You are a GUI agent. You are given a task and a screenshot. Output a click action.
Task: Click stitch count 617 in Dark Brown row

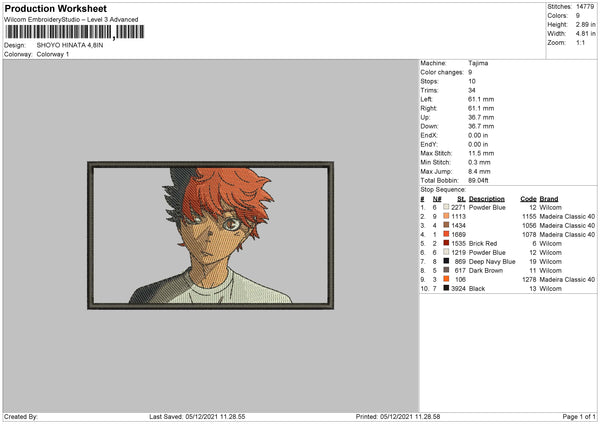point(460,270)
